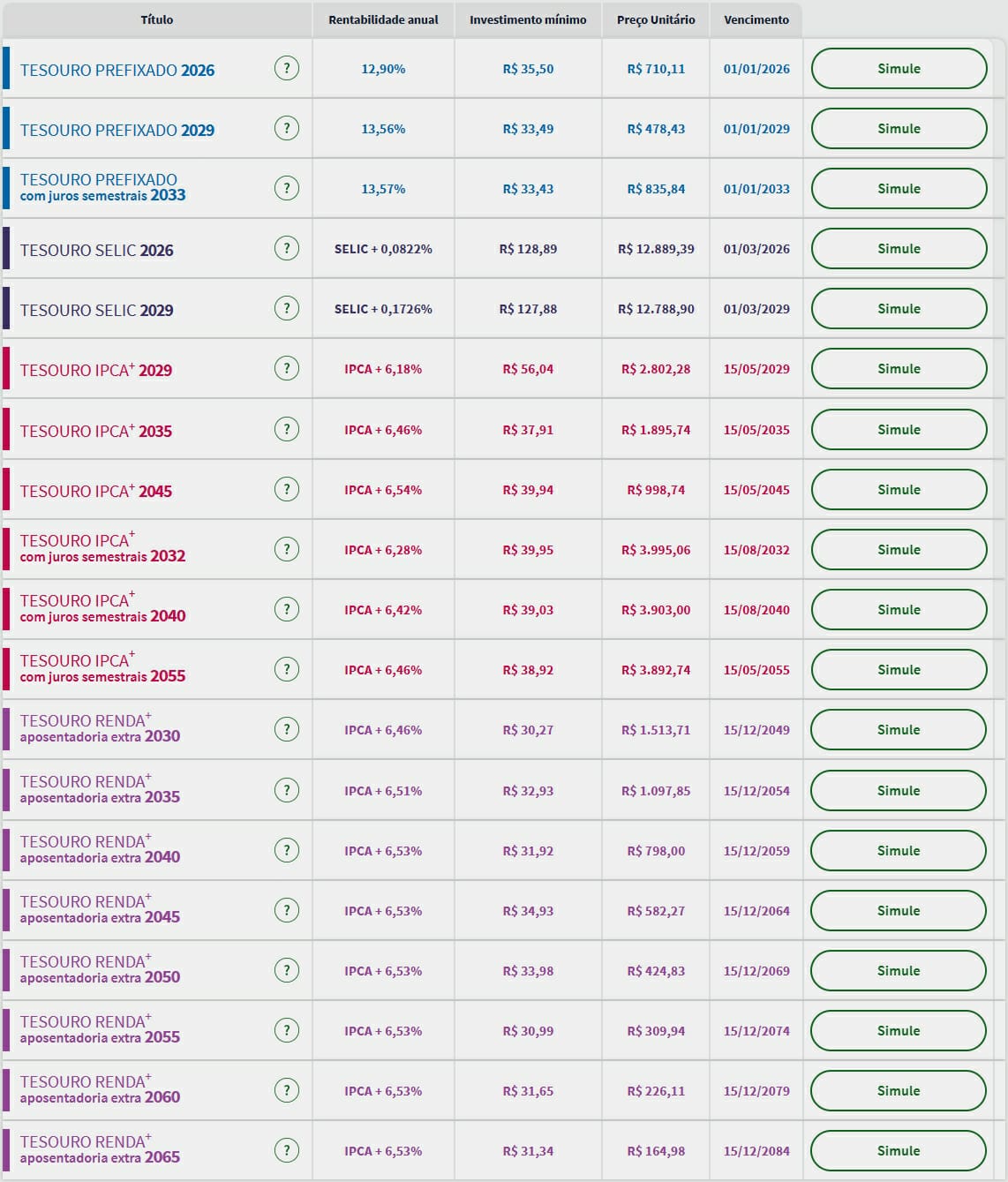Click the Preço Unitário column header
Viewport: 1008px width, 1182px height.
656,19
